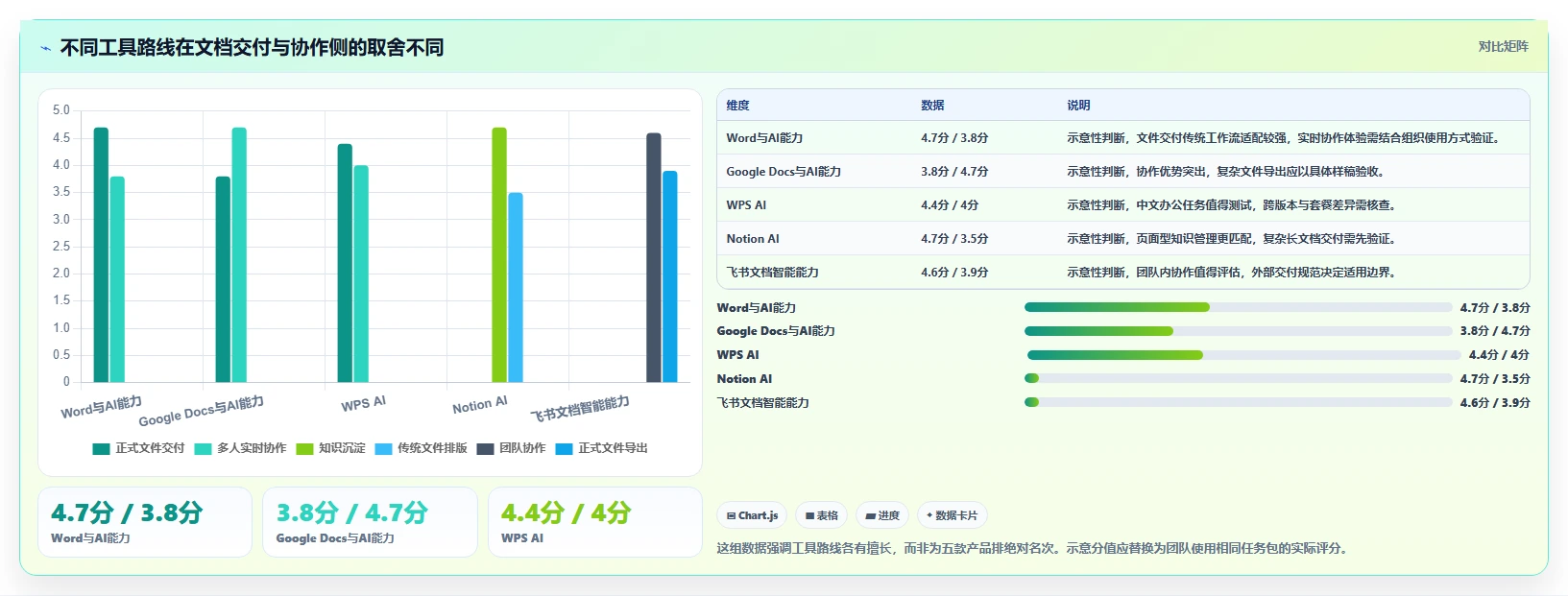Select the Notion AI table row name
Screen dimensions: 1568x596
tap(753, 239)
